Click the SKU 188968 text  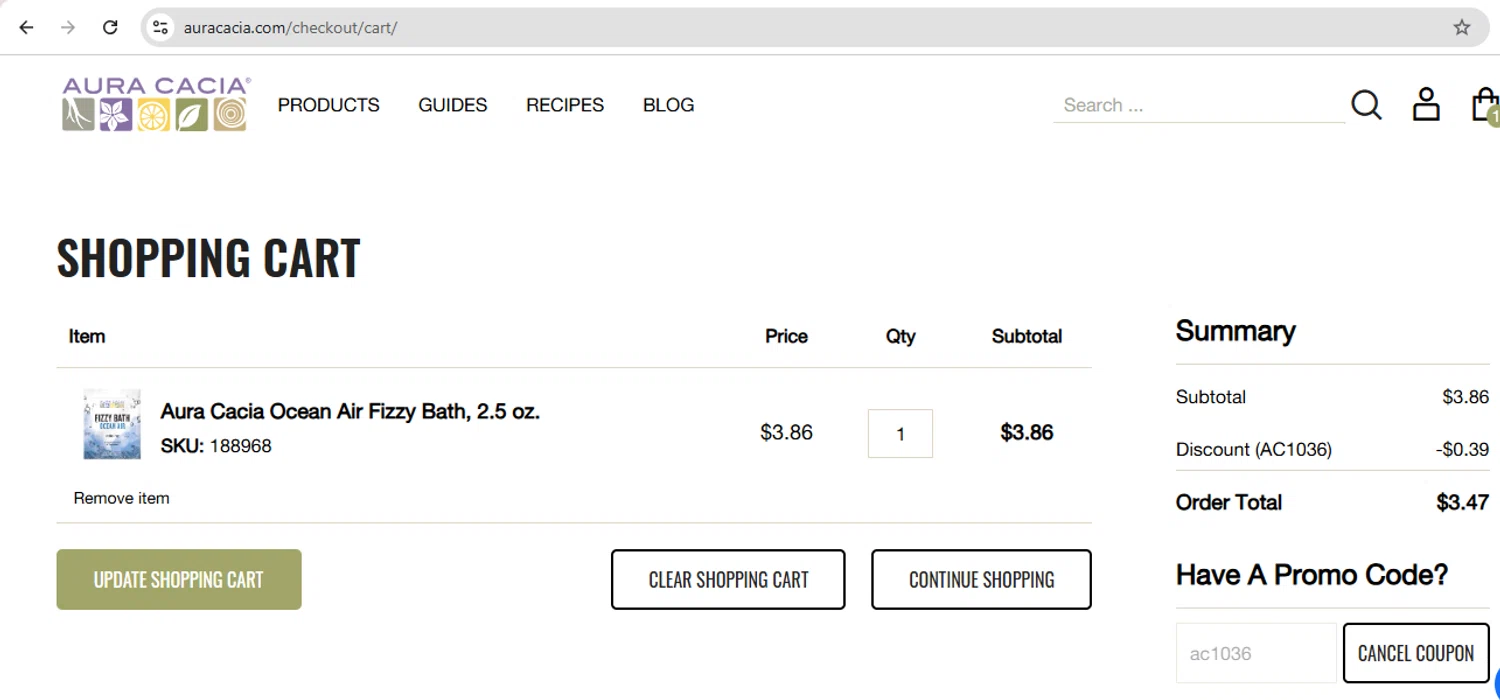(216, 446)
